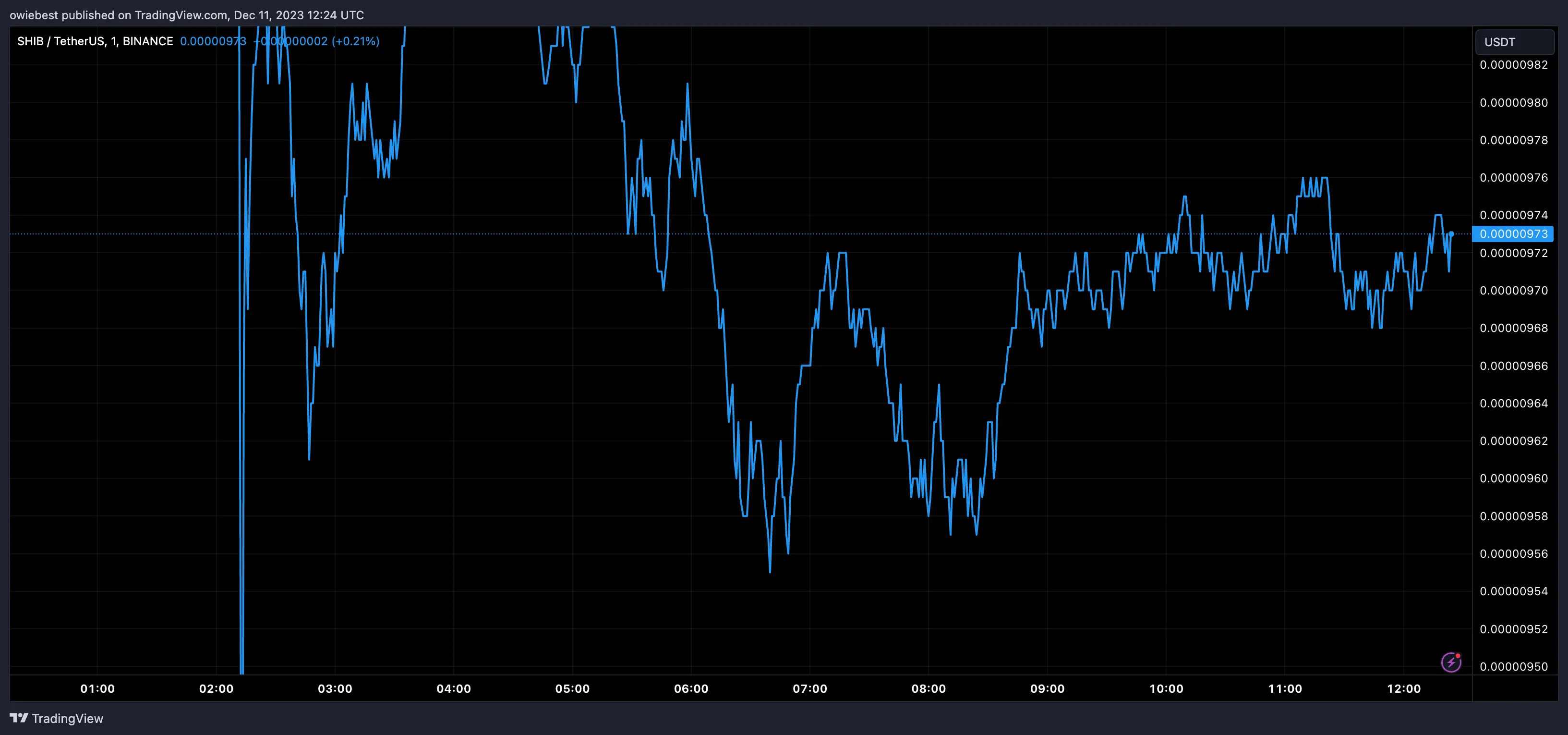Viewport: 1568px width, 735px height.
Task: Click the BINANCE exchange label in header
Action: point(148,41)
